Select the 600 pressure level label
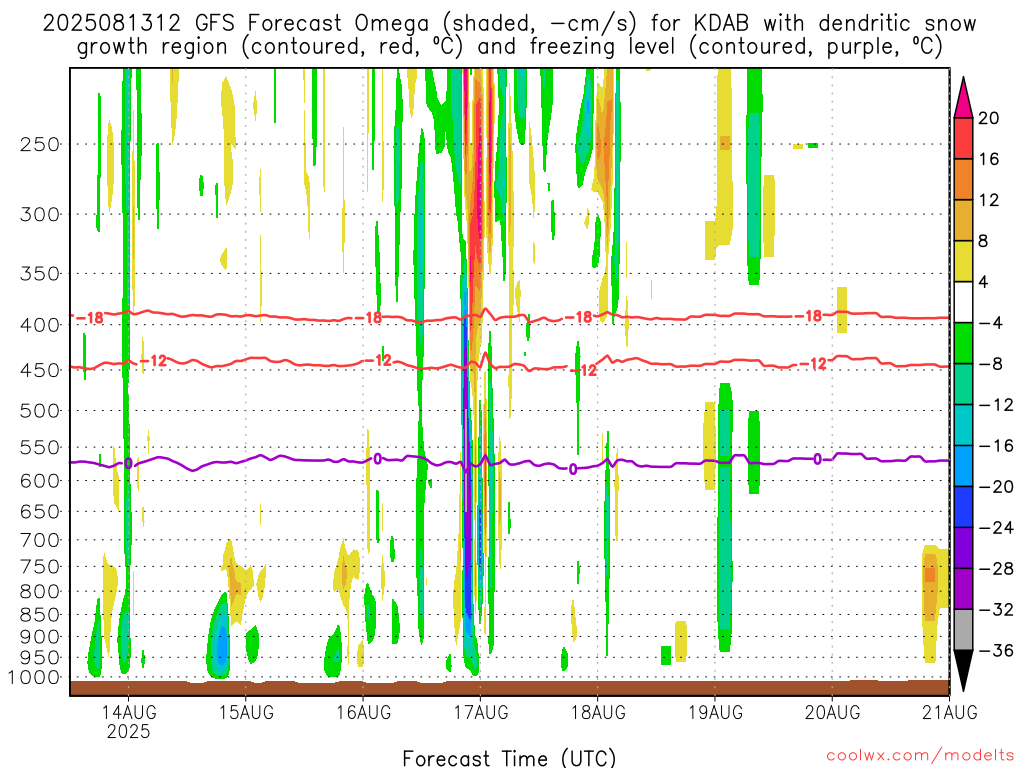The width and height of the screenshot is (1024, 768). pos(40,481)
